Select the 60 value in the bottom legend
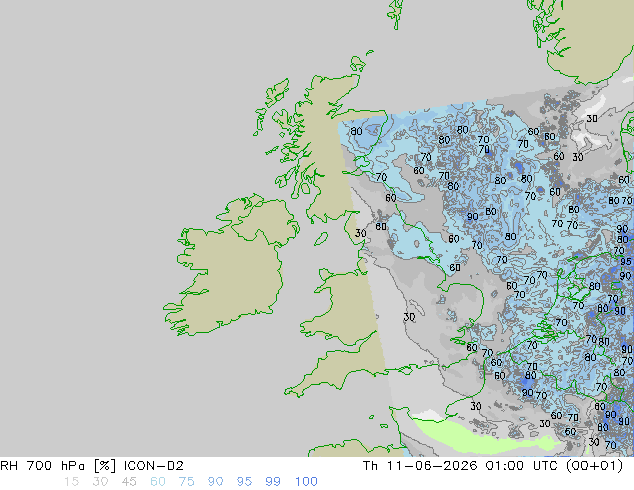Viewport: 634px width, 490px height. [157, 482]
